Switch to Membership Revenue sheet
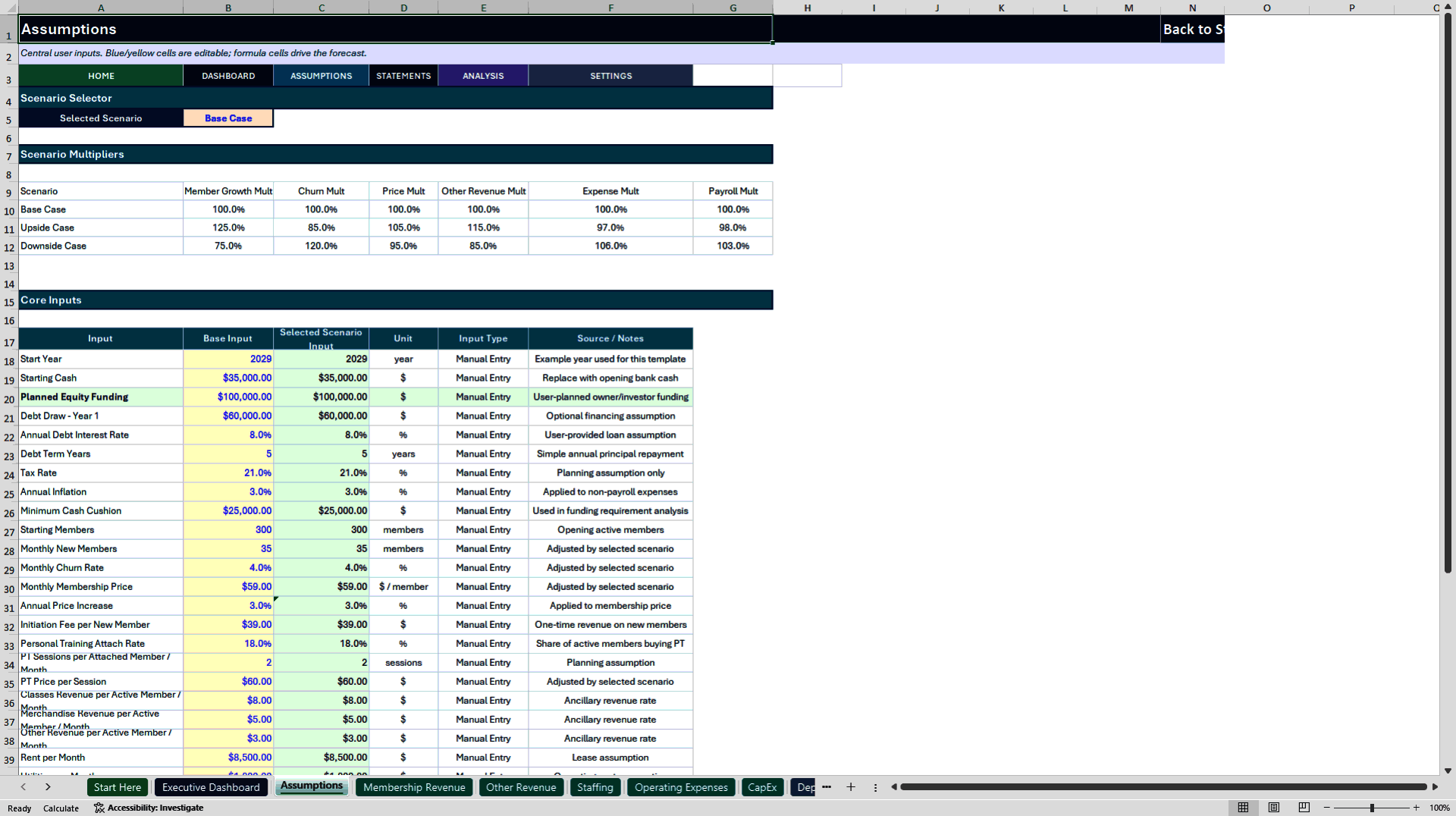Viewport: 1456px width, 816px height. click(414, 787)
